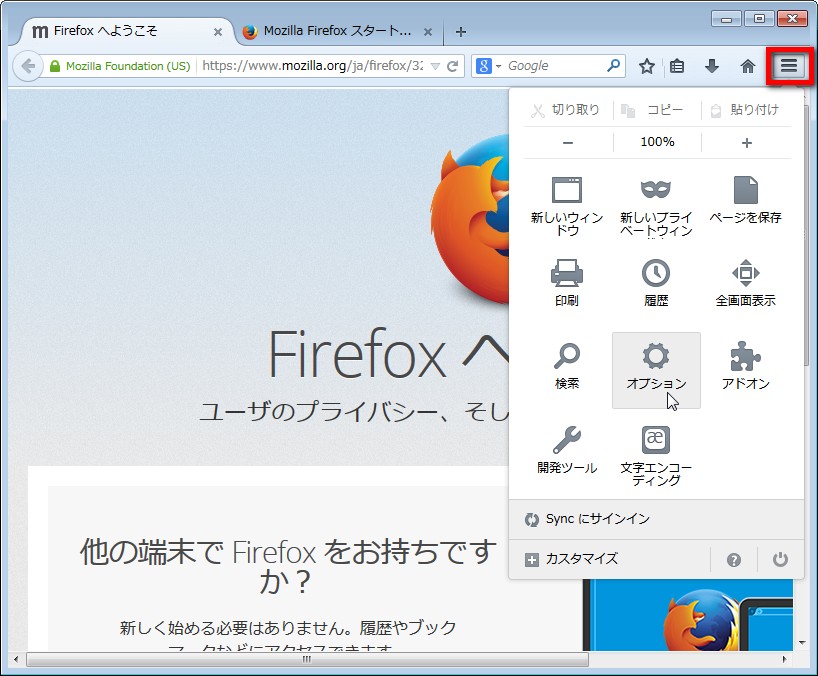The image size is (818, 676).
Task: Click the help question mark icon
Action: [x=733, y=560]
